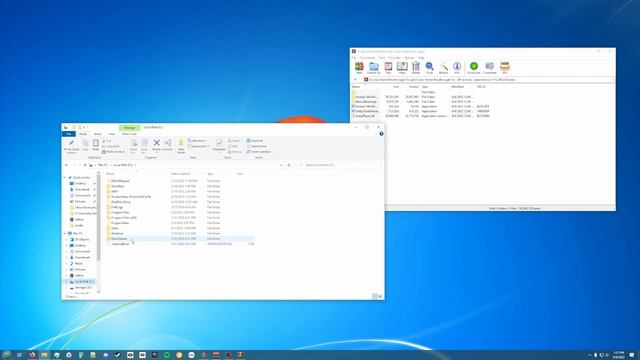Expand Local Disk (C:) tree arrow
Screen dimensions: 640x360
pos(67,282)
